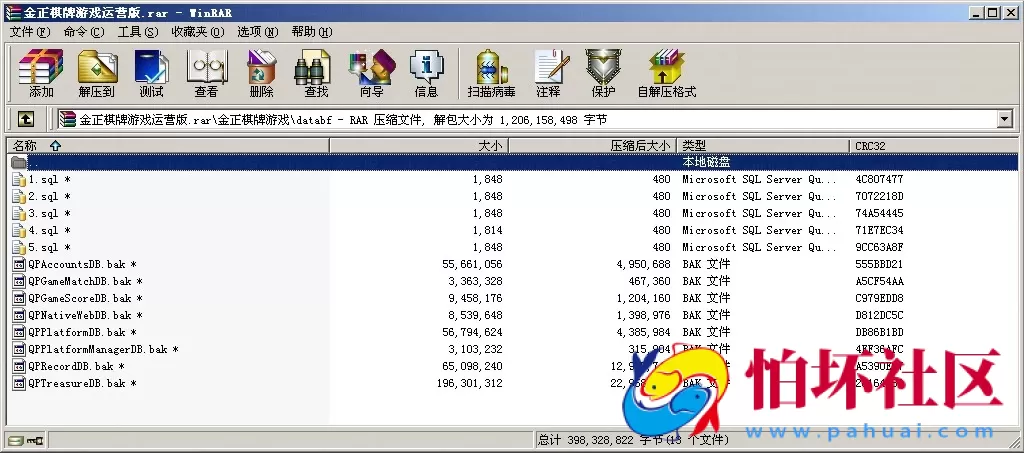Viewport: 1024px width, 453px height.
Task: Select QPRecordDB.bak file
Action: click(x=512, y=366)
